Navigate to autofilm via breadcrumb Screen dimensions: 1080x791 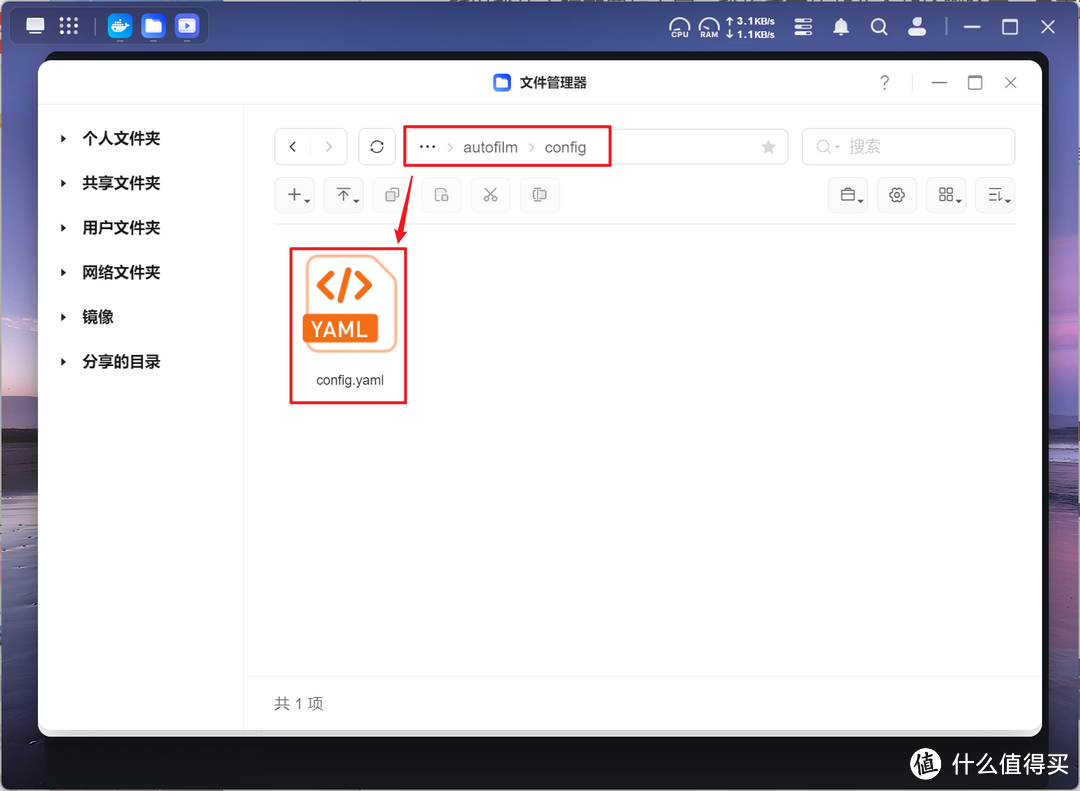coord(491,147)
